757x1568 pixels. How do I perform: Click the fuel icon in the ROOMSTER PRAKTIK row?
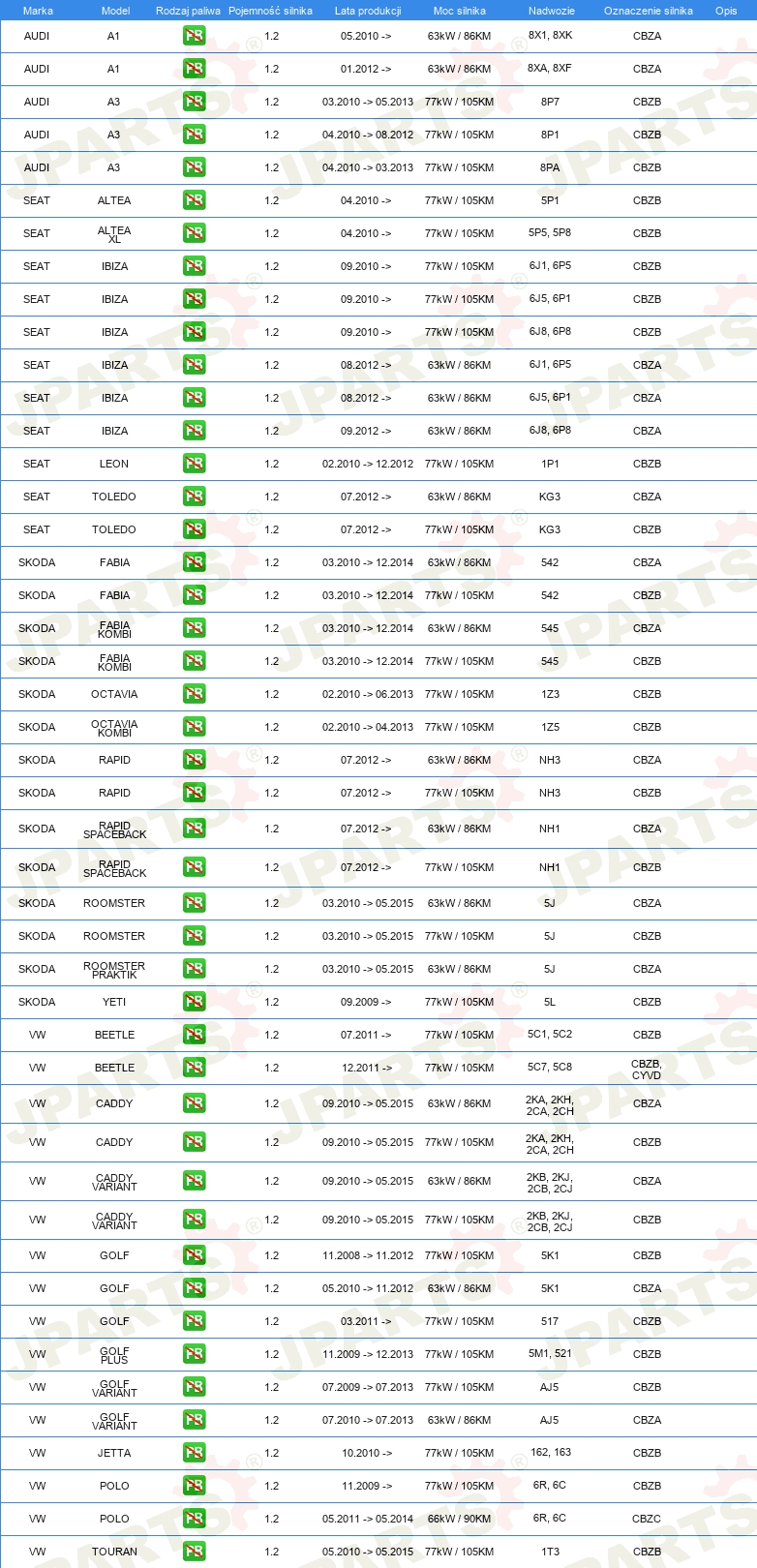point(194,969)
